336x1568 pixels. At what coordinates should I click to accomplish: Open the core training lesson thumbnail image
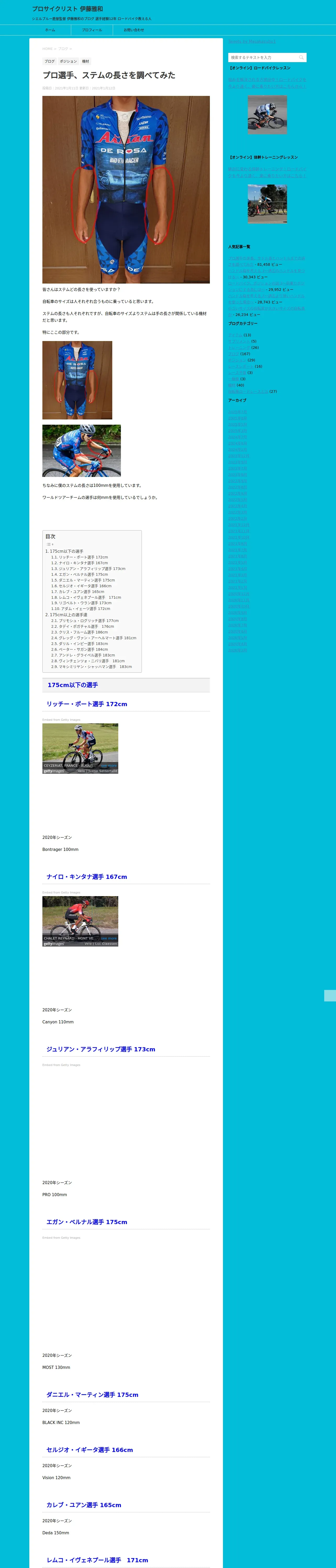[x=267, y=204]
